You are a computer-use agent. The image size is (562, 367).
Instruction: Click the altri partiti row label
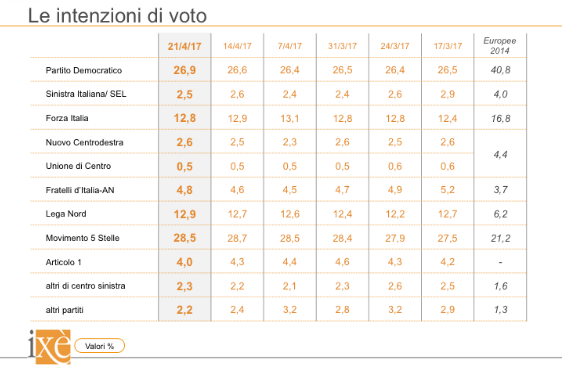(65, 310)
